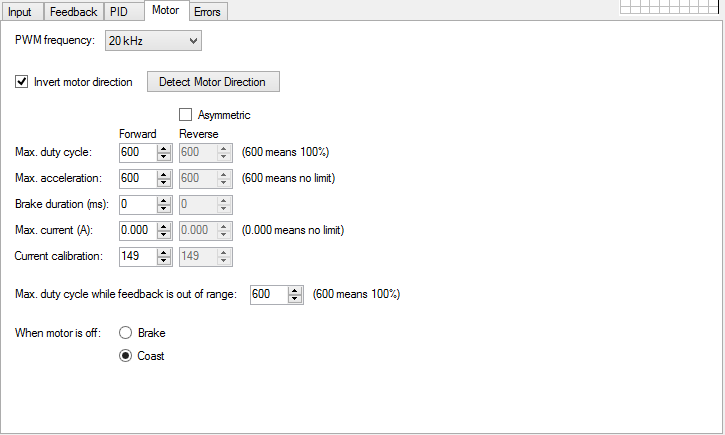Decrease out-of-range max duty cycle down arrow
The image size is (725, 435).
coord(295,299)
